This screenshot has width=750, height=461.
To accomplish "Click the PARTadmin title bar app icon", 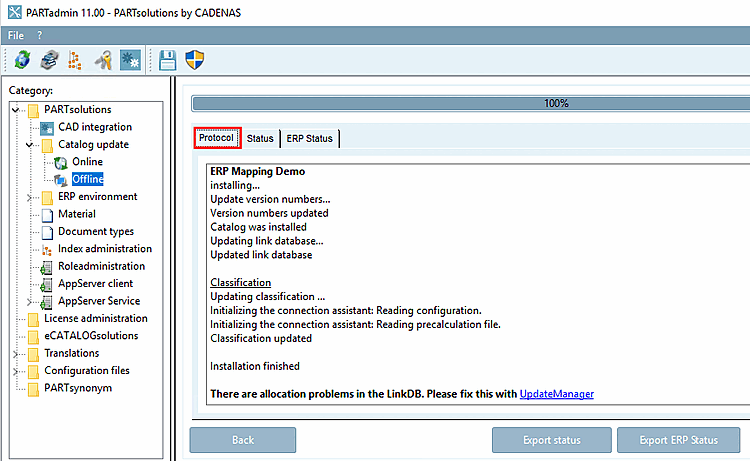I will [x=15, y=12].
